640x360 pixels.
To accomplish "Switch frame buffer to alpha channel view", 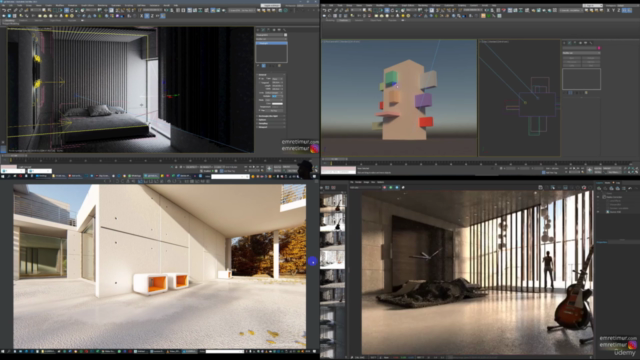I will tap(403, 187).
